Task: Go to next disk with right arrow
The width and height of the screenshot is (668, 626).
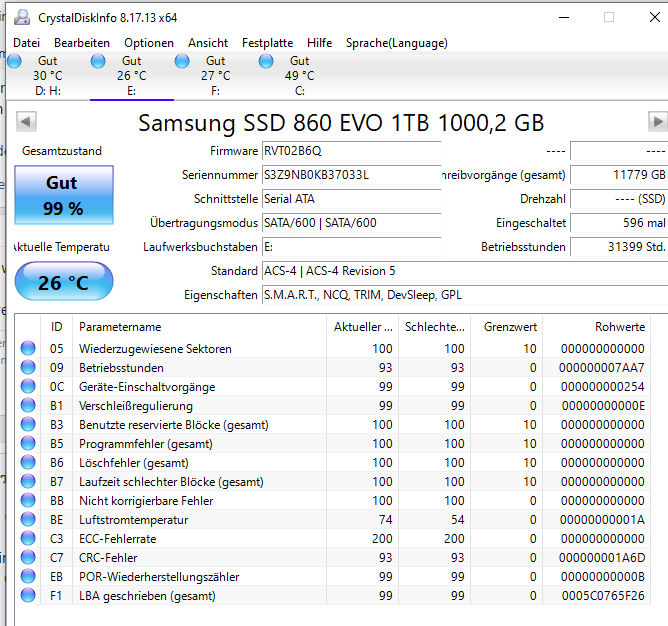Action: pos(657,122)
